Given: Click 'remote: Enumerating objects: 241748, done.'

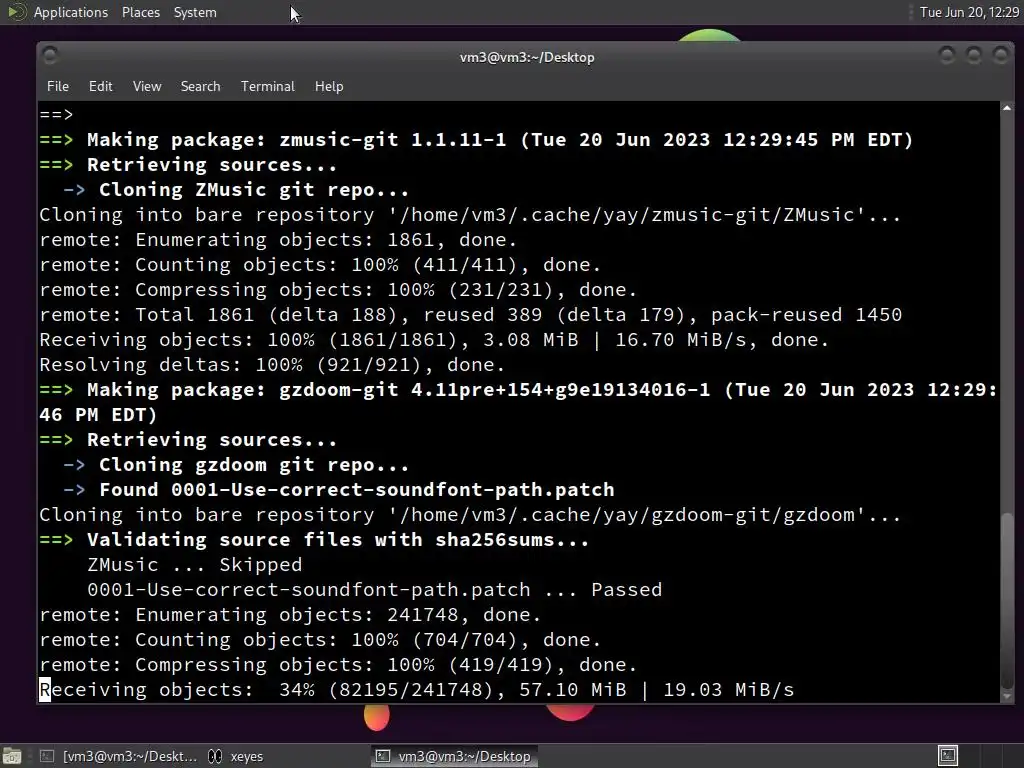Looking at the screenshot, I should pos(290,615).
